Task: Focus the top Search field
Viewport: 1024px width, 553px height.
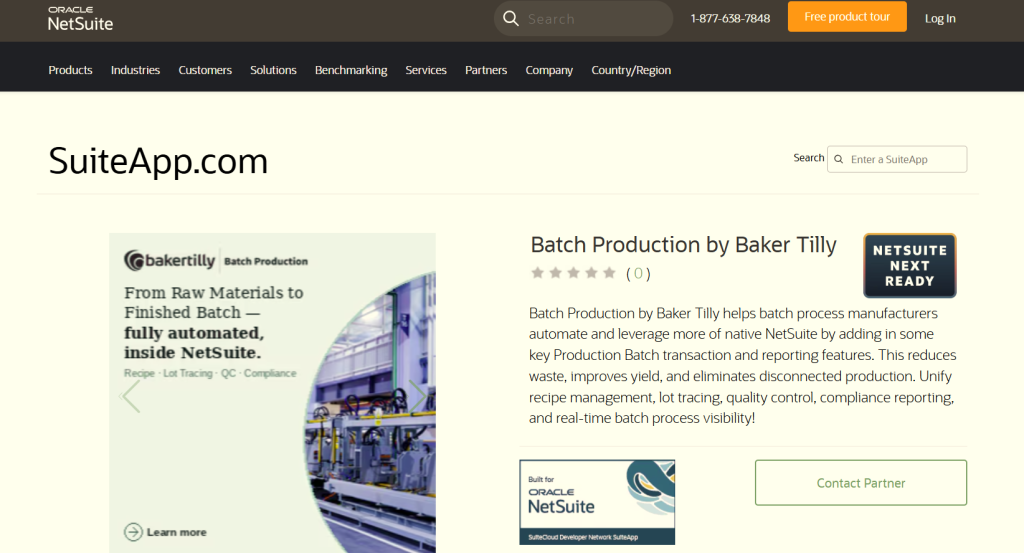Action: (x=583, y=18)
